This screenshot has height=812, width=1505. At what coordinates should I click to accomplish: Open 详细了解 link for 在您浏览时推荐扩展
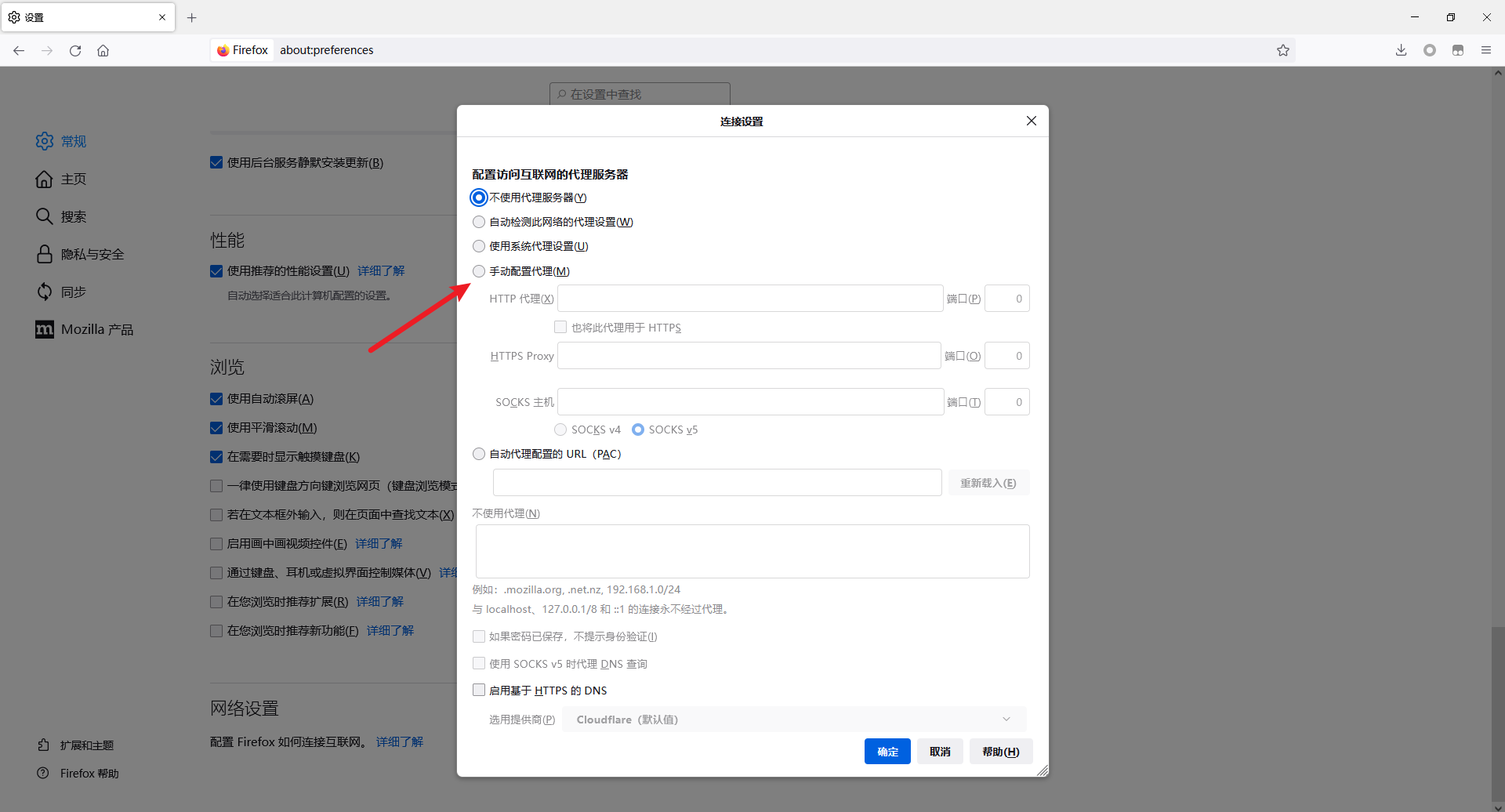pos(380,602)
